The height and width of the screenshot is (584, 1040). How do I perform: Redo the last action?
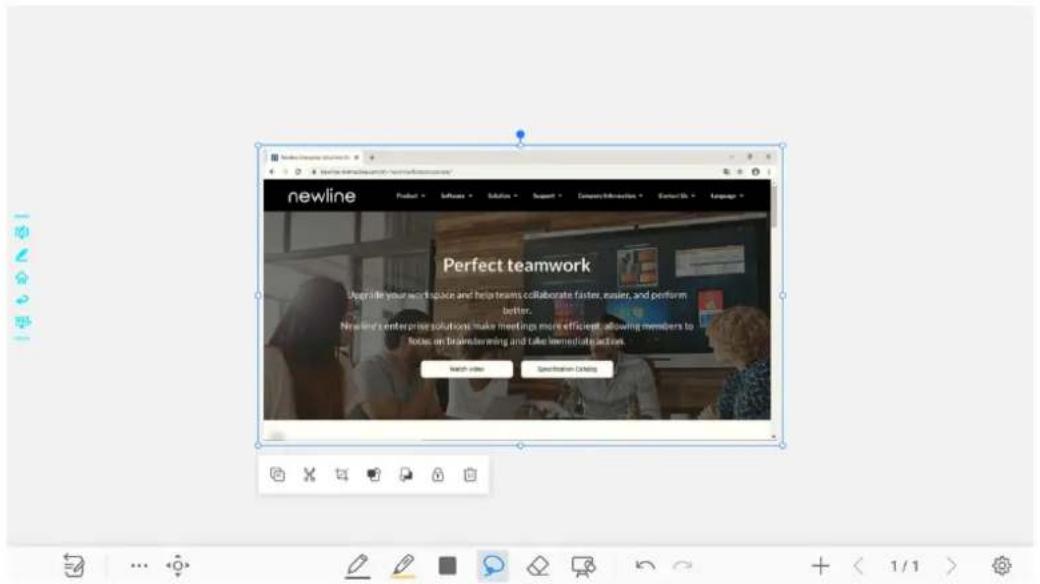(x=682, y=565)
